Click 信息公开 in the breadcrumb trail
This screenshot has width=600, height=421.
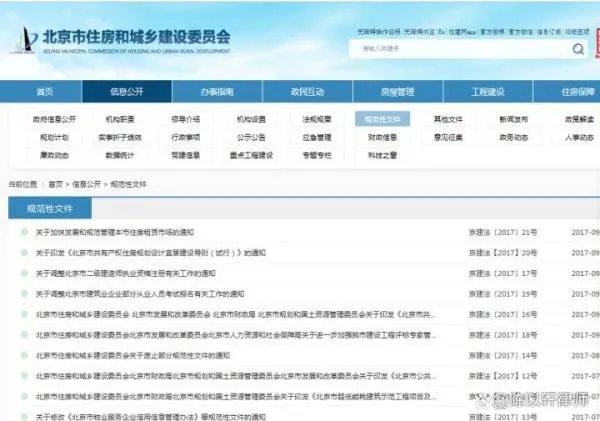pos(86,184)
